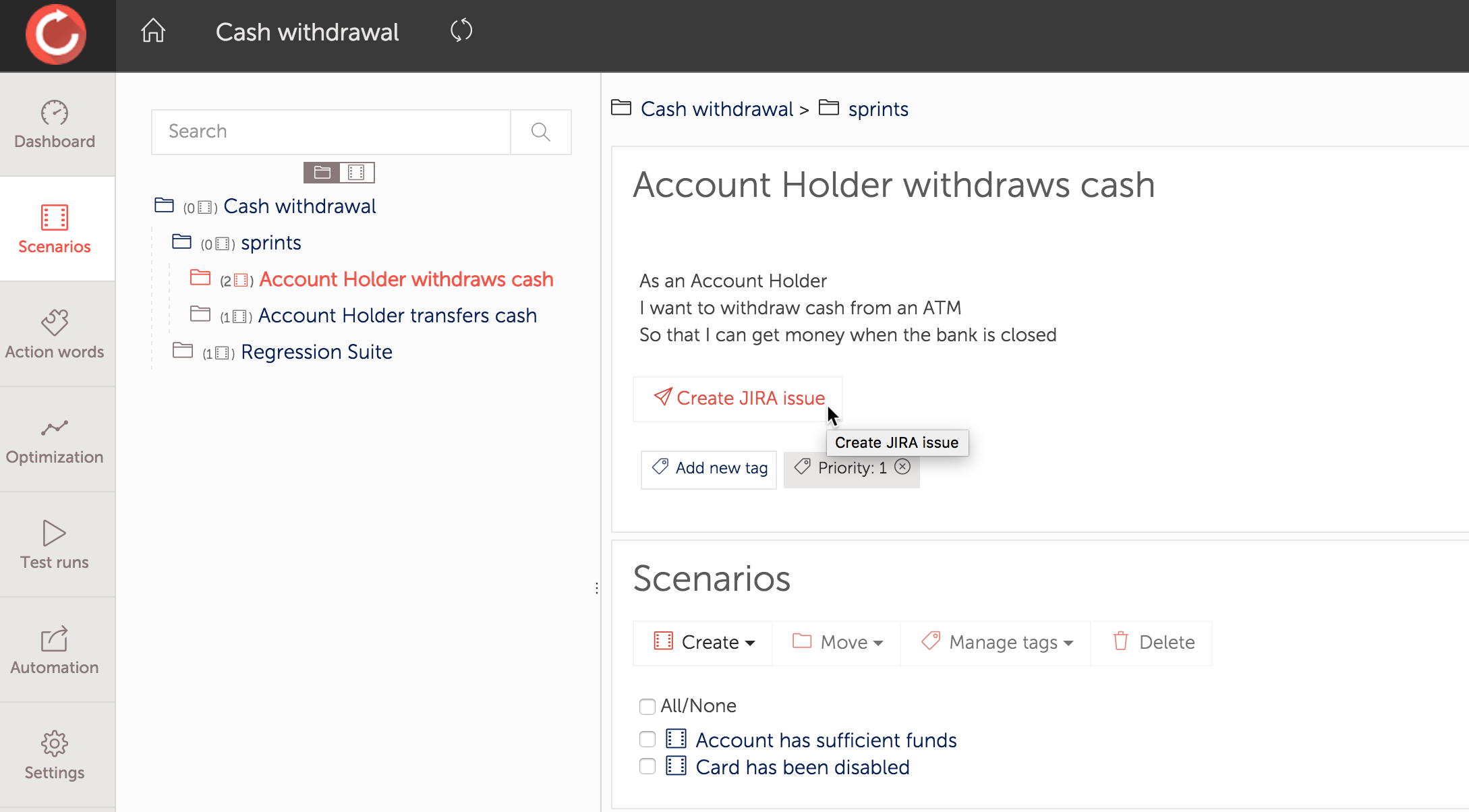Click the Create JIRA issue button
This screenshot has height=812, width=1469.
739,399
